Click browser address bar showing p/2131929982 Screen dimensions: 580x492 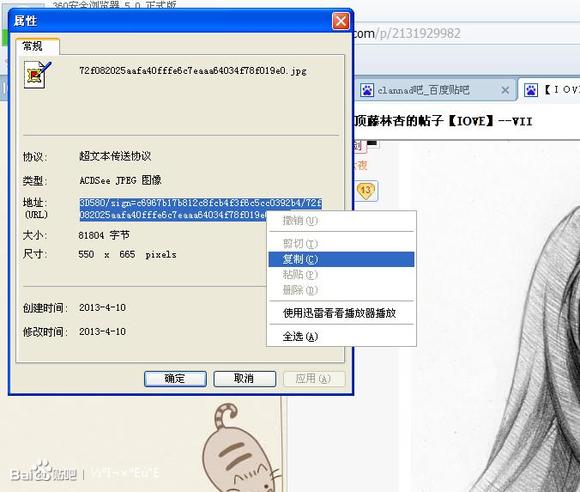click(466, 34)
